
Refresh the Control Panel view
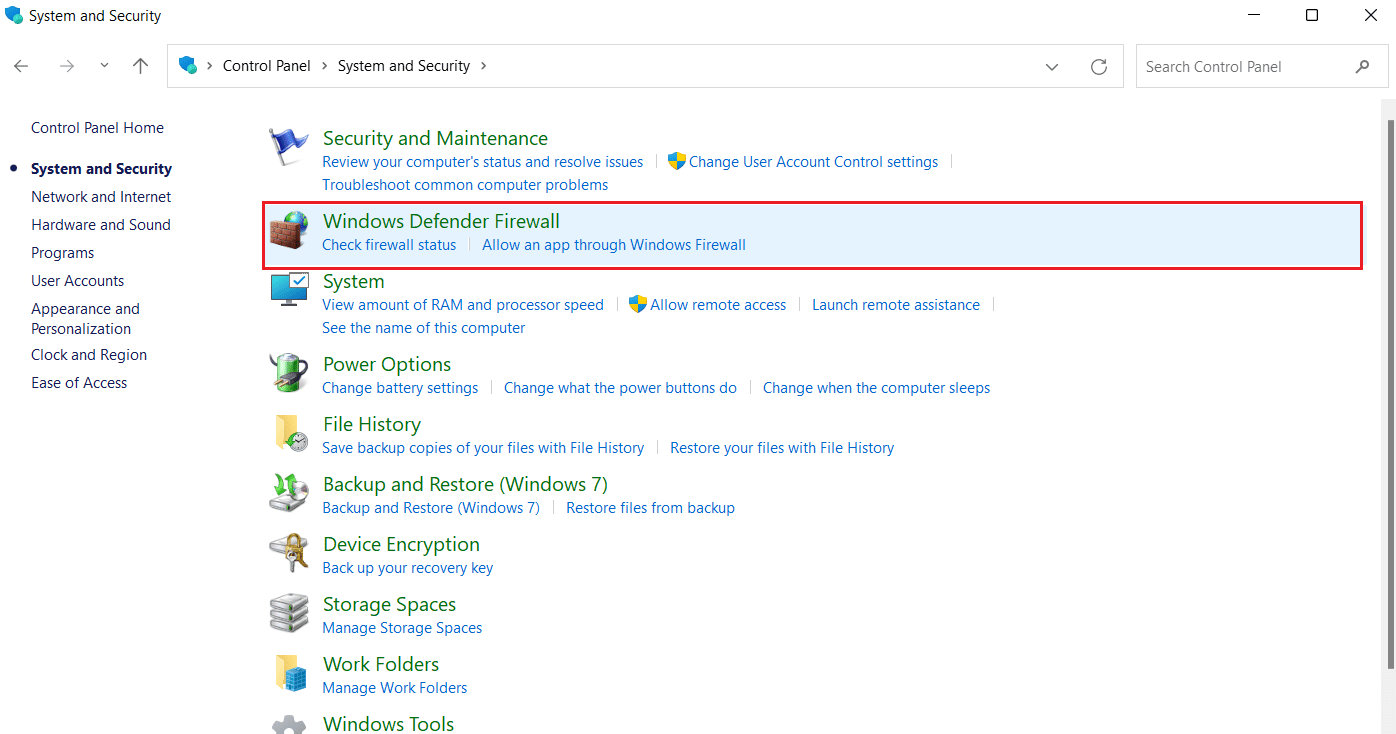click(1099, 67)
